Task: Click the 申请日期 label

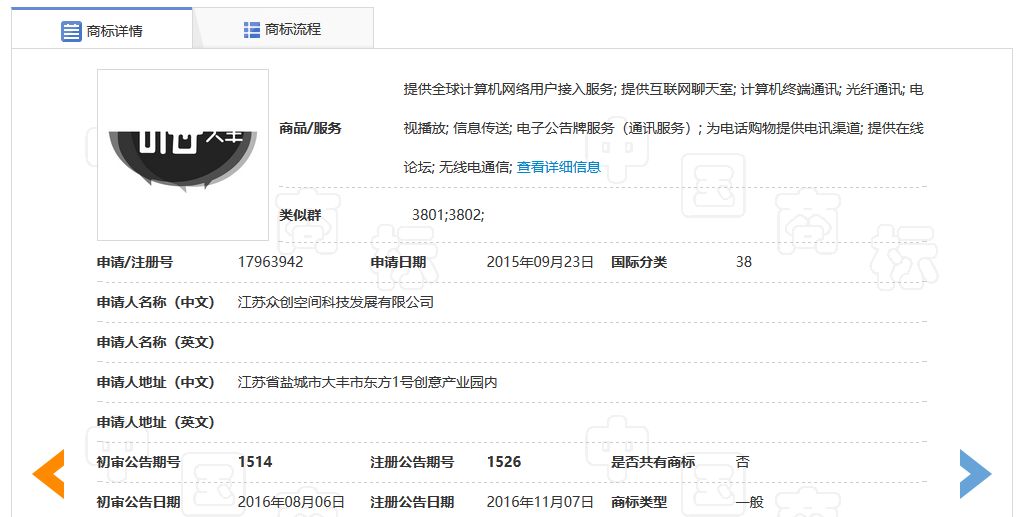Action: tap(398, 262)
